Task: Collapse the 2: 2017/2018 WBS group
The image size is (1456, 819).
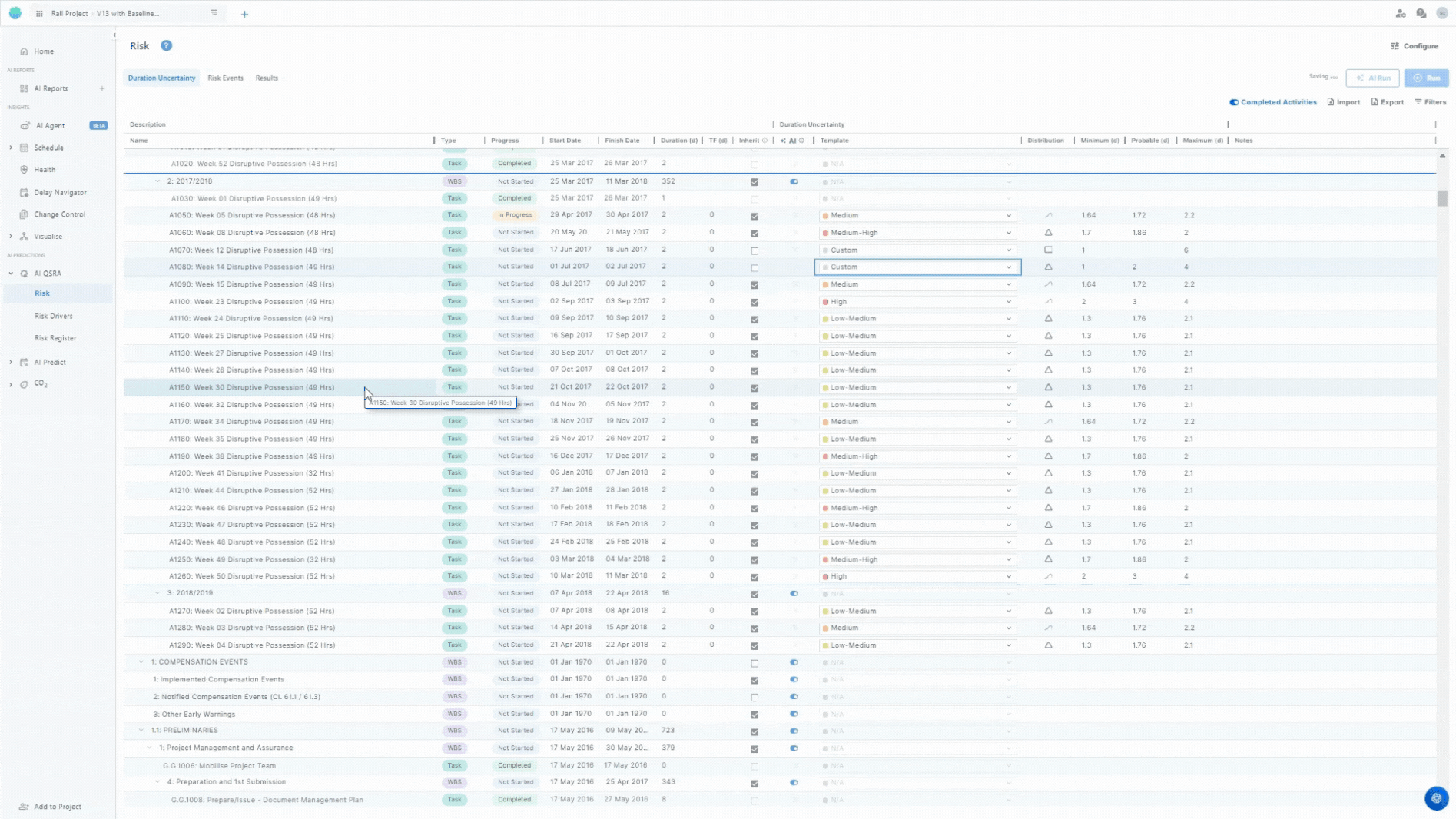Action: [158, 181]
